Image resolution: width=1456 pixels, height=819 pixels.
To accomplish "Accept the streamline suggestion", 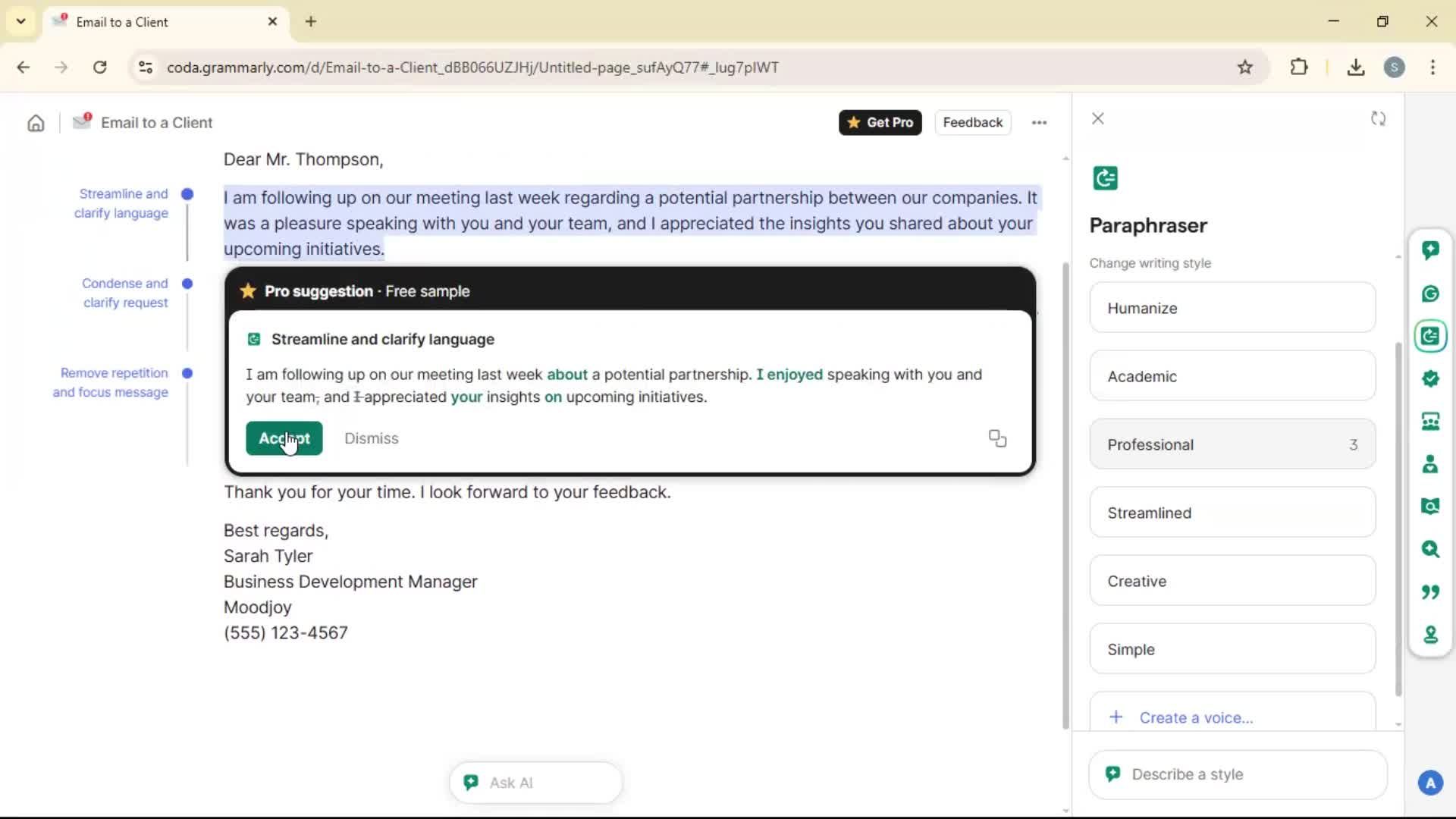I will coord(284,438).
